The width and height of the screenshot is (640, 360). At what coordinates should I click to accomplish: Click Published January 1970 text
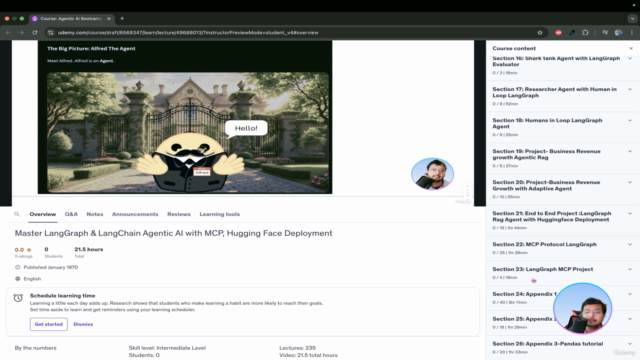(x=51, y=267)
